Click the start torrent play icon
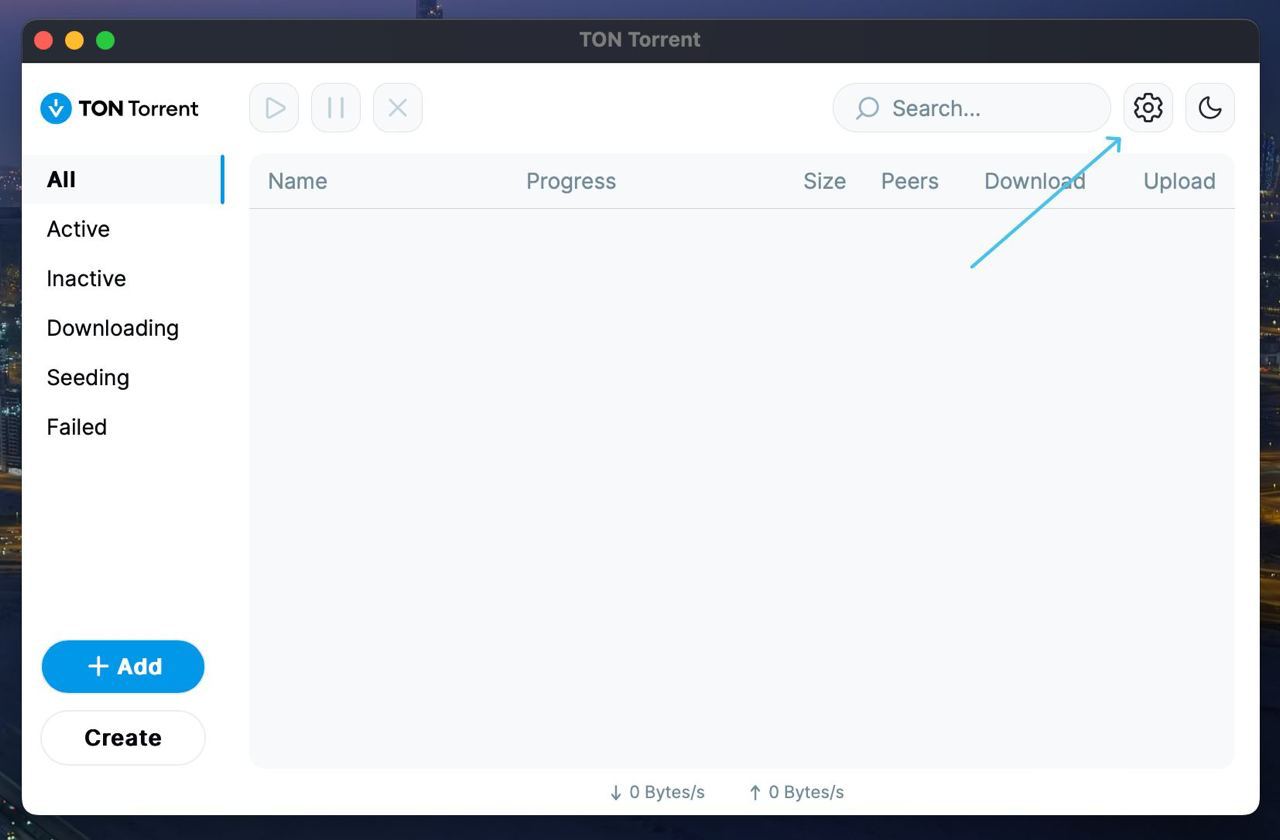 [x=274, y=108]
